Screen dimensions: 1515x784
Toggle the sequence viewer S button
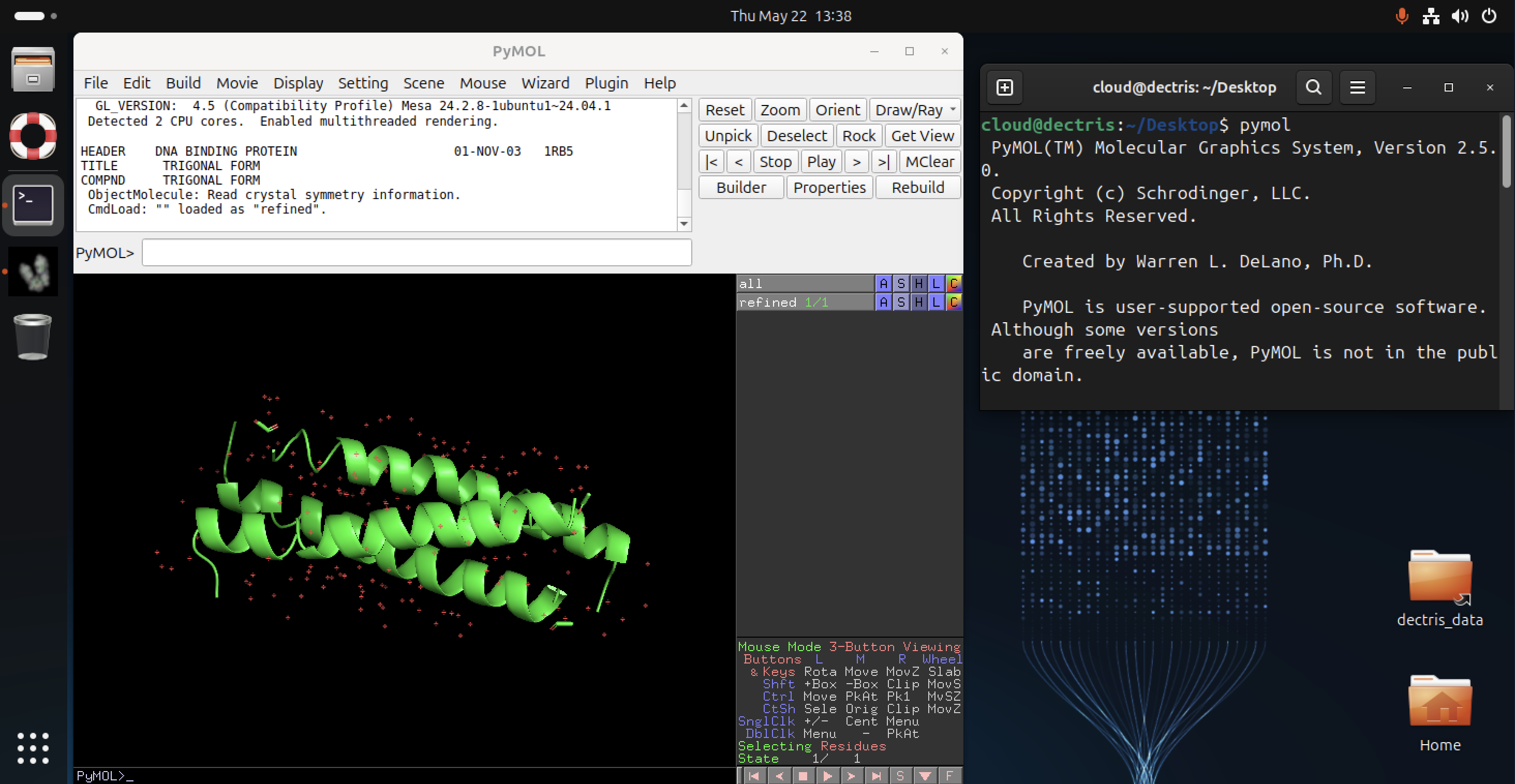point(900,776)
